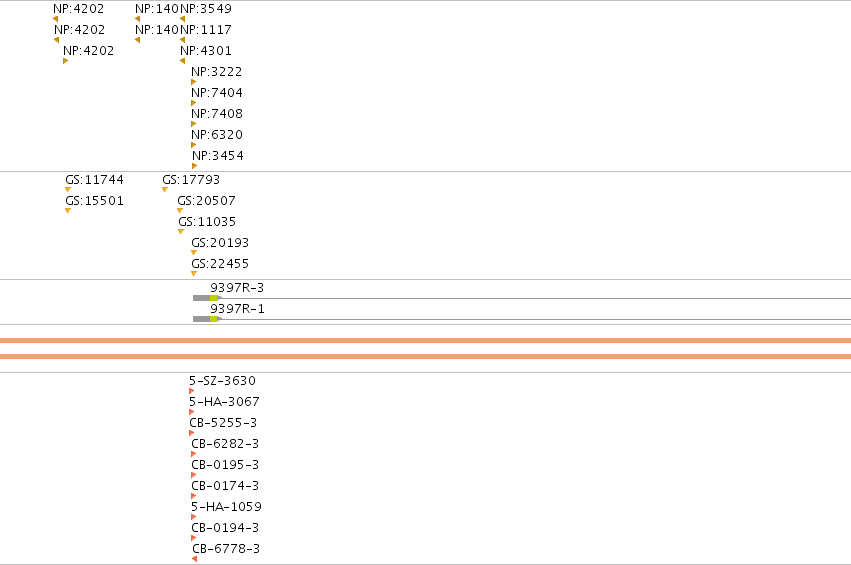Click the insertion arrow under NP:7404
The height and width of the screenshot is (565, 851).
click(194, 103)
